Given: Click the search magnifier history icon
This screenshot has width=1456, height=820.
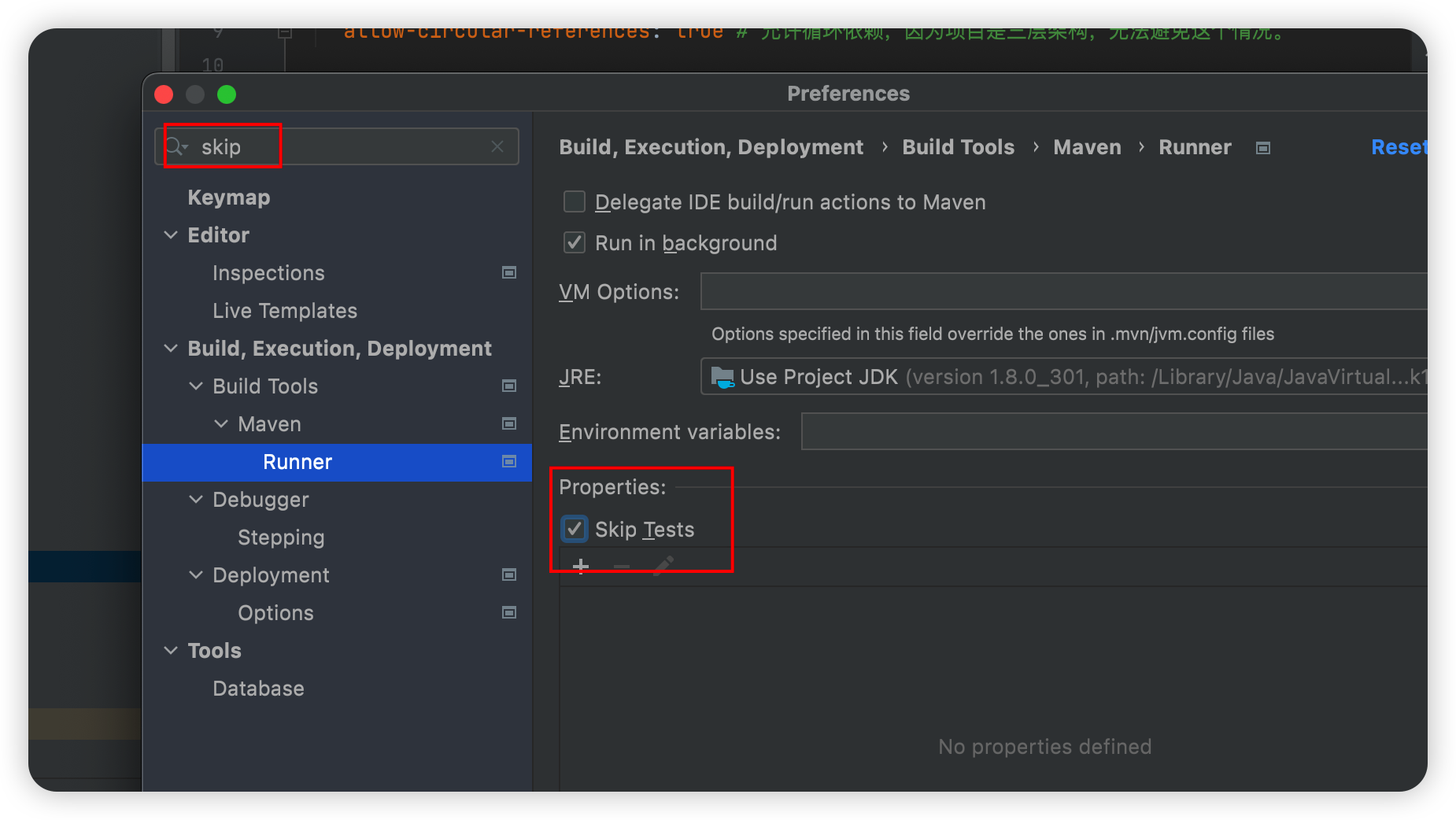Looking at the screenshot, I should pos(176,146).
